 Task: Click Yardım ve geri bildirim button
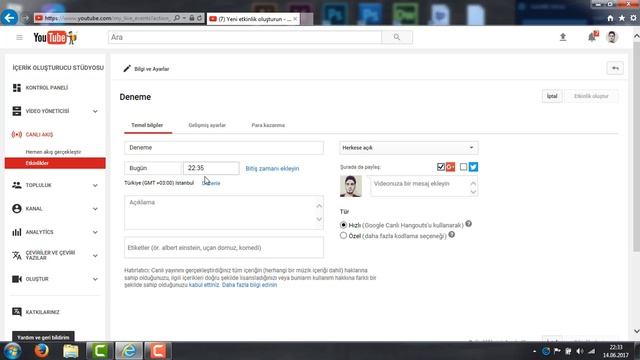(x=43, y=337)
